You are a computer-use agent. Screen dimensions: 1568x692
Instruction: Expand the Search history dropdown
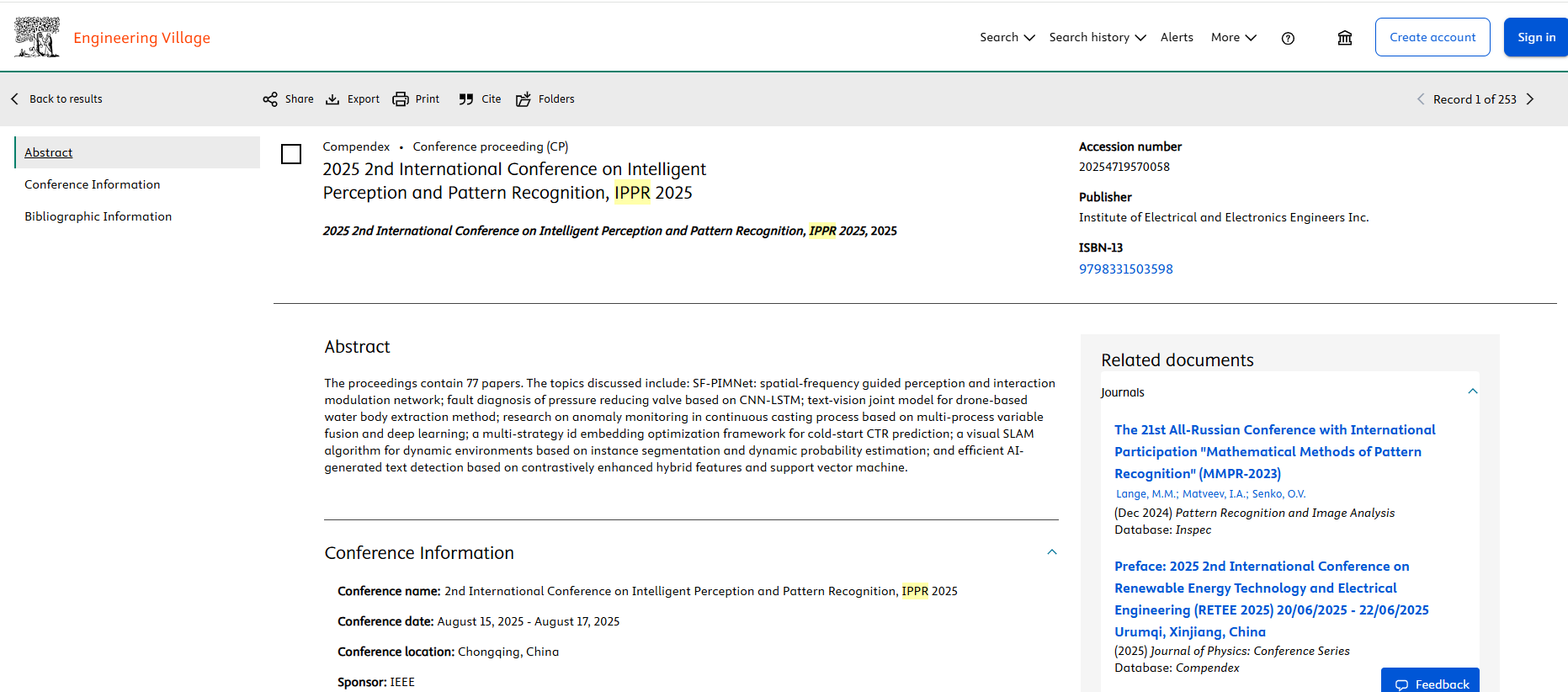click(x=1097, y=37)
